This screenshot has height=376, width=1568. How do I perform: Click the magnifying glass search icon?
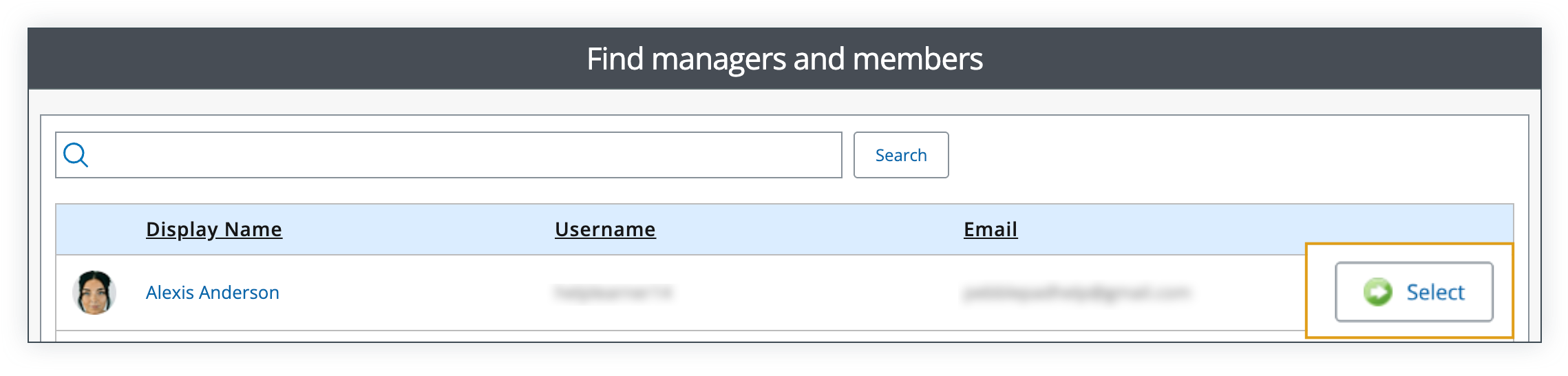76,155
